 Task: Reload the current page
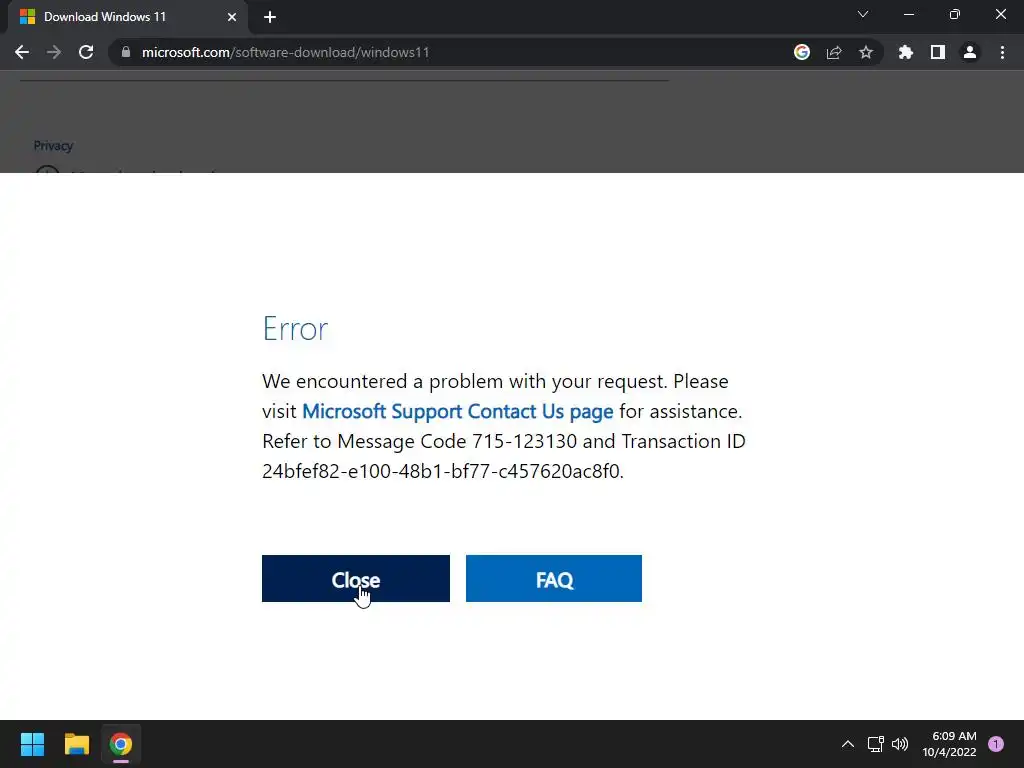(x=86, y=52)
